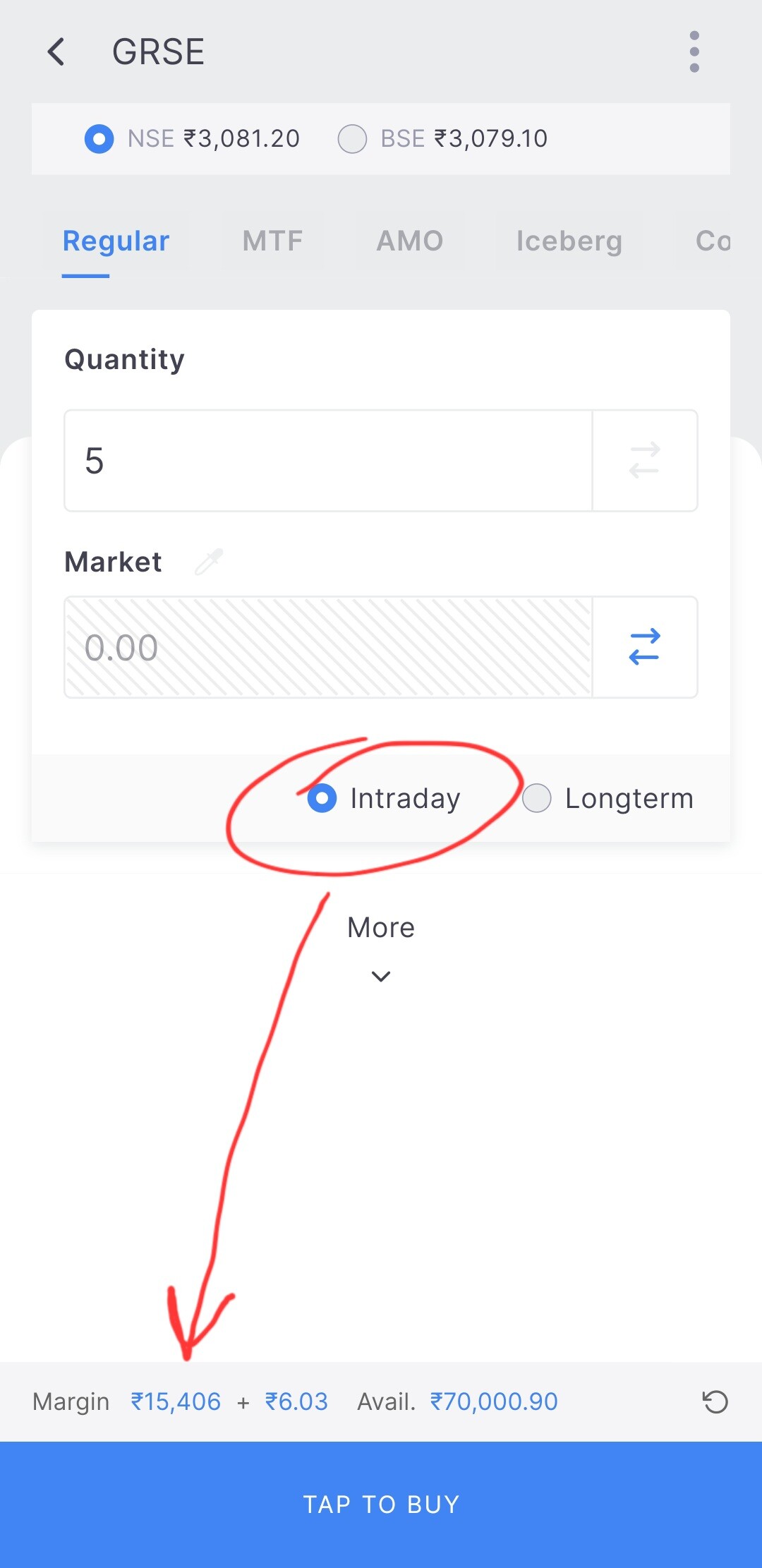
Task: Select NSE exchange radio button
Action: coord(99,139)
